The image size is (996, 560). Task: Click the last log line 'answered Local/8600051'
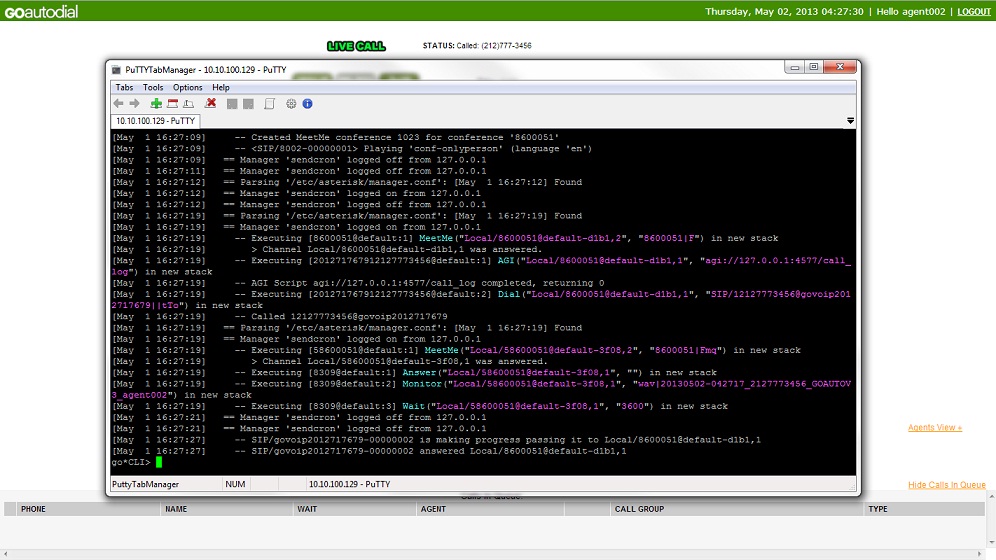coord(369,451)
